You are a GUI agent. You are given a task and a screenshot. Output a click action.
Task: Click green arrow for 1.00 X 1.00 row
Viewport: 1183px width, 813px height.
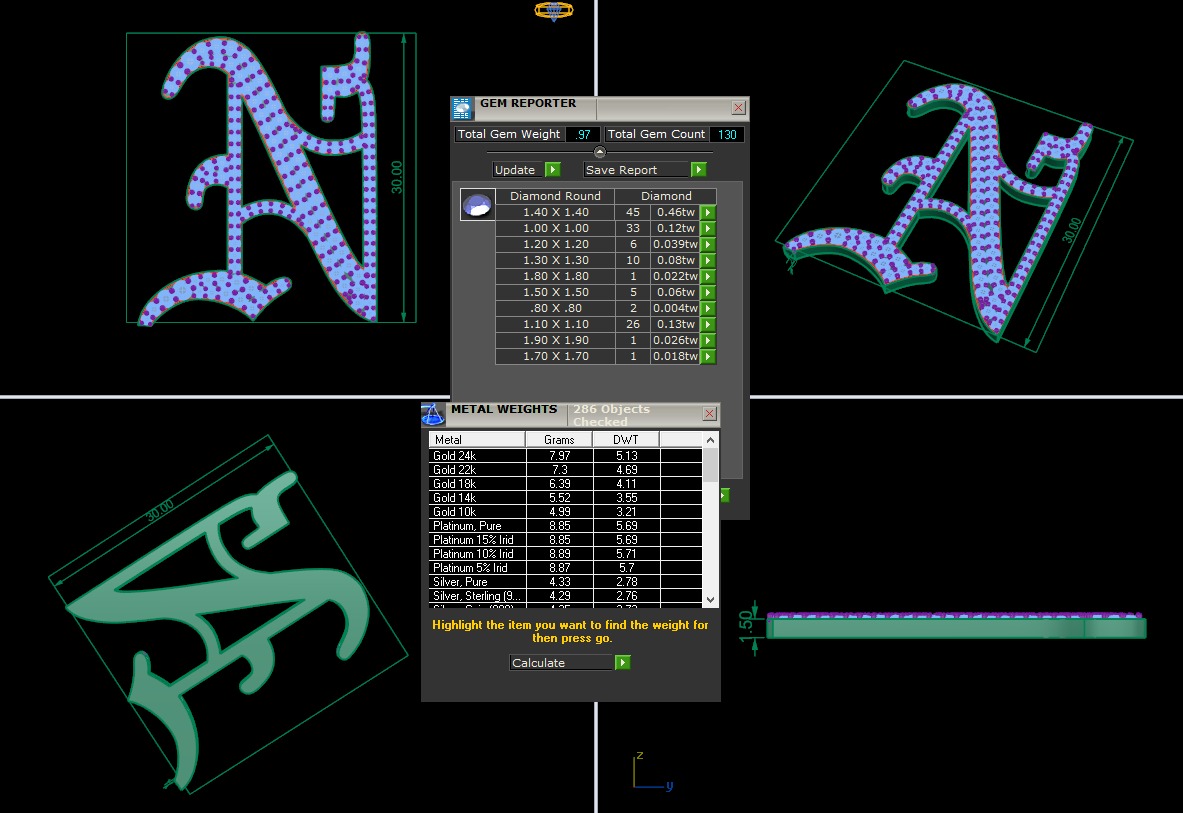tap(708, 228)
